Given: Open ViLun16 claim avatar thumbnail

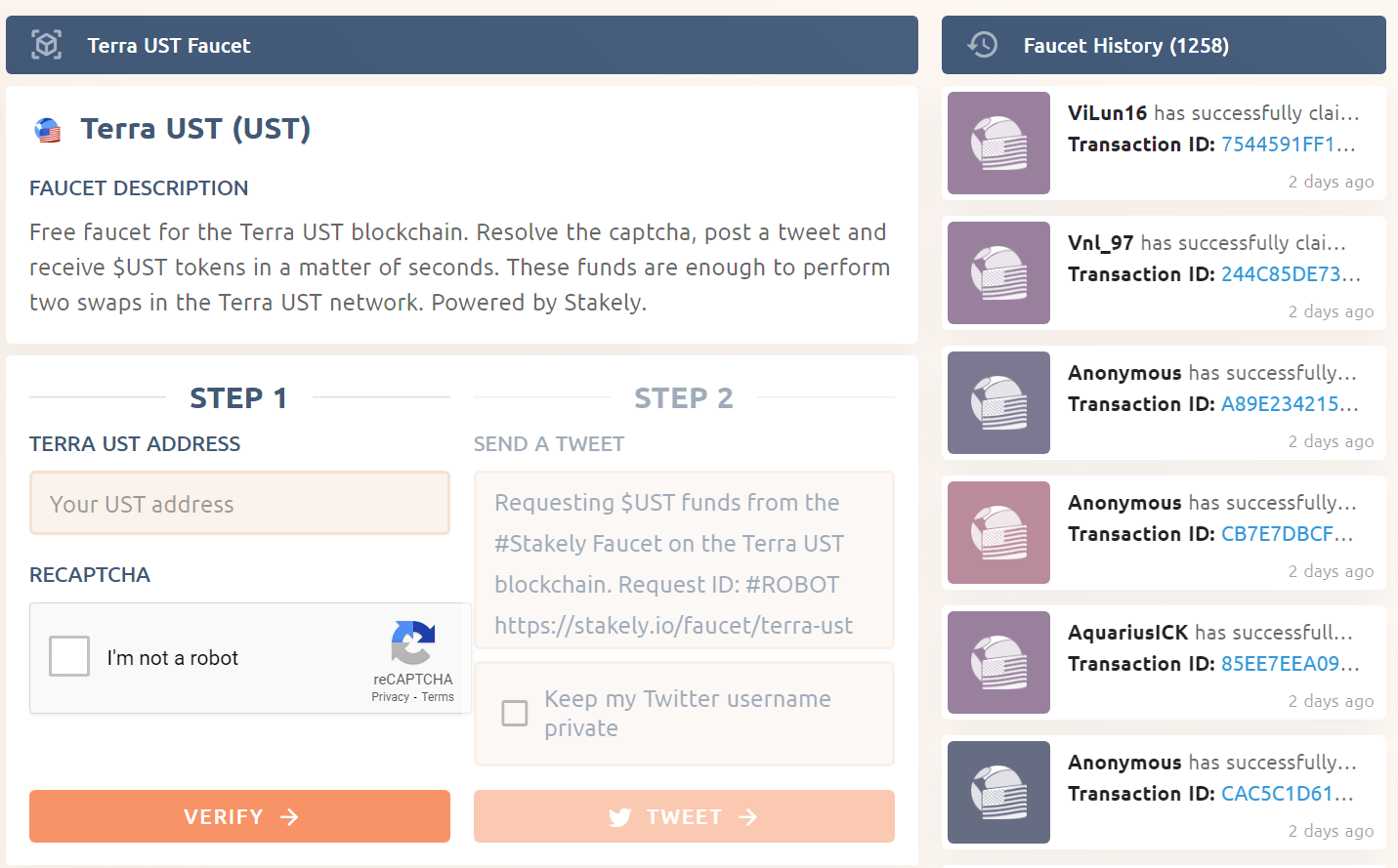Looking at the screenshot, I should tap(998, 144).
